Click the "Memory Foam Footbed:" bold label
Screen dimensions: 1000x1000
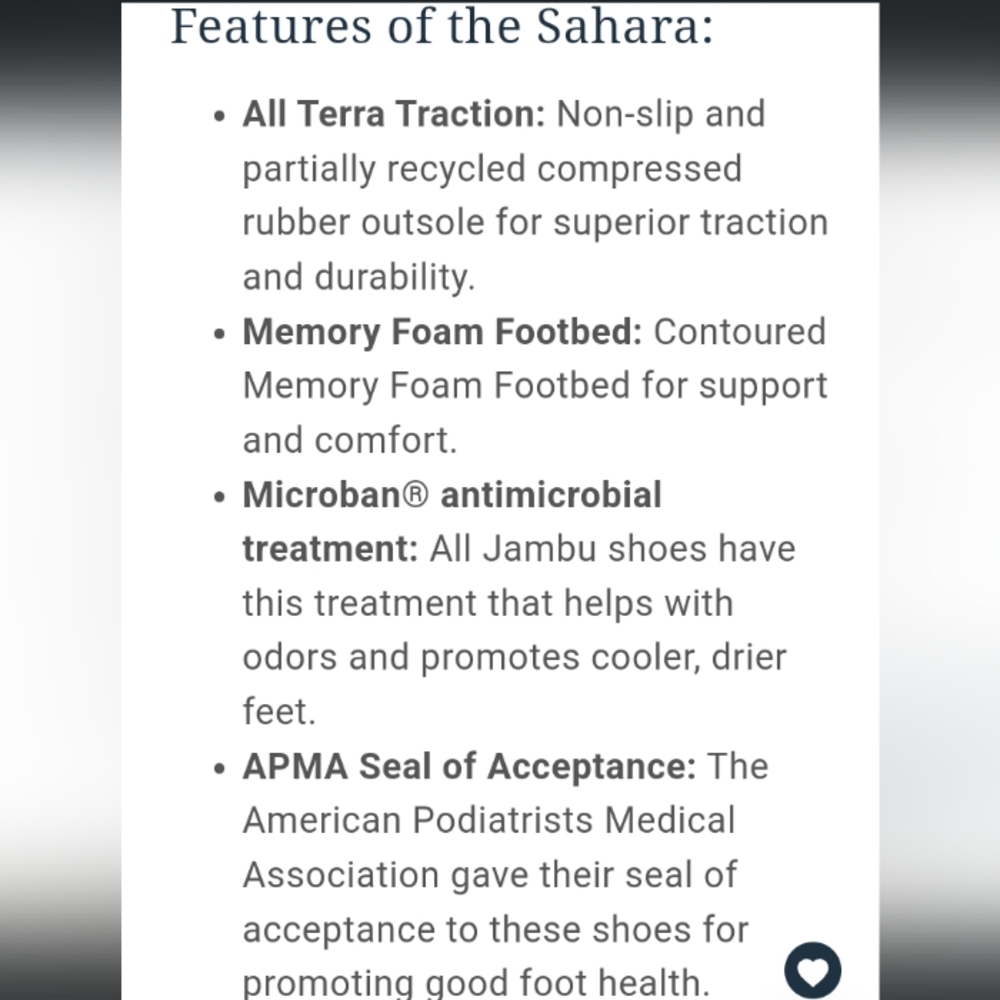443,332
